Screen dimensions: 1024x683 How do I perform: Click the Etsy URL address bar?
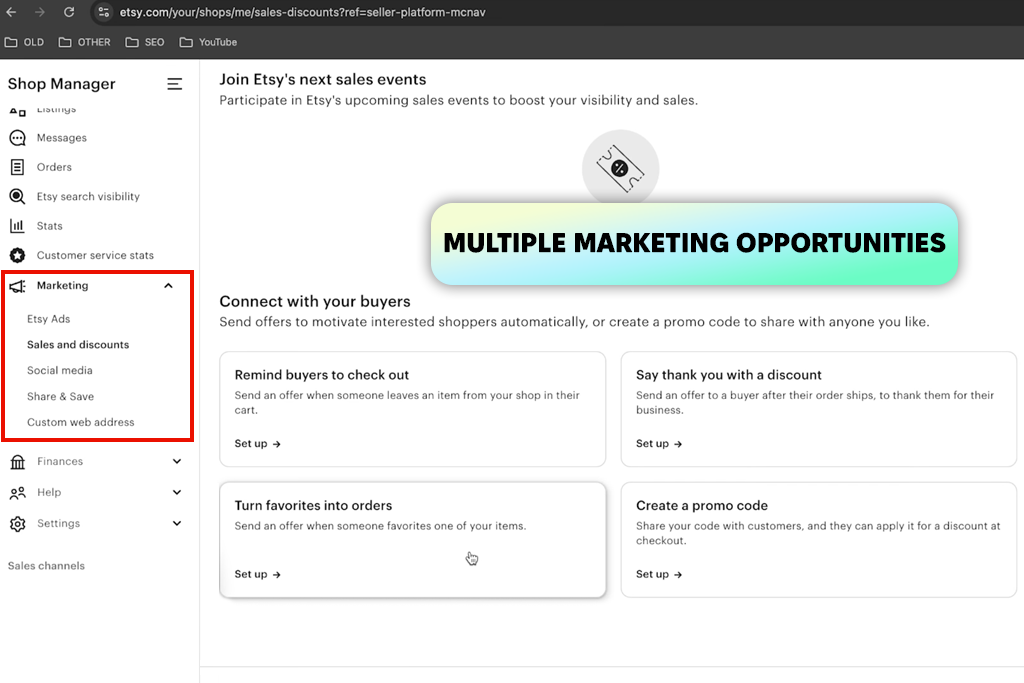click(x=302, y=12)
